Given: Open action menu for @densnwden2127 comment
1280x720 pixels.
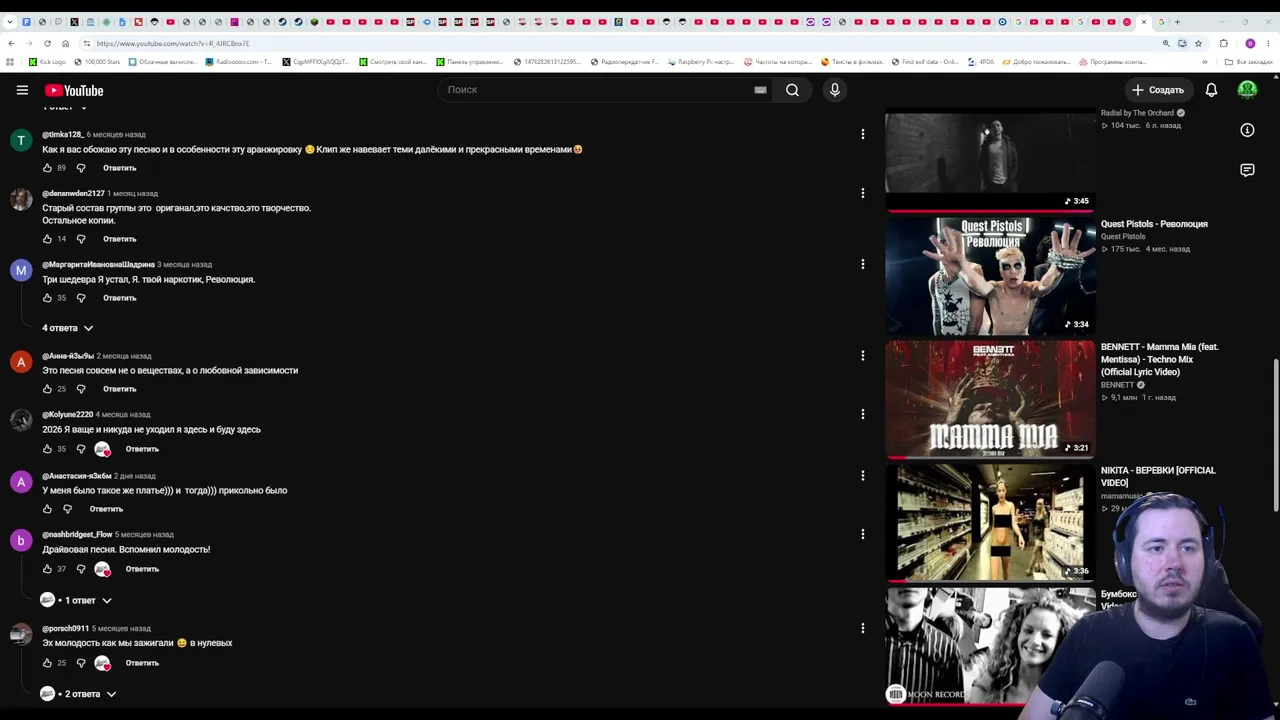Looking at the screenshot, I should pyautogui.click(x=863, y=193).
